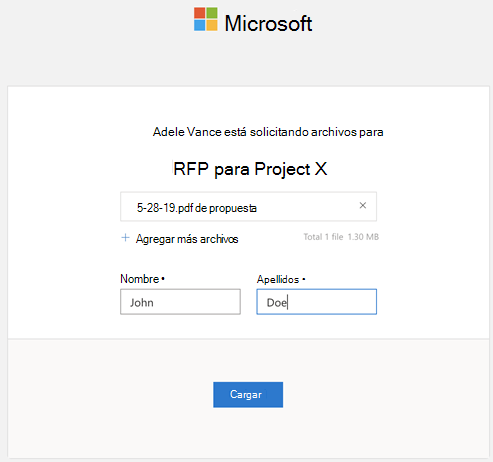
Task: Click the Microsoft wordmark text
Action: (268, 23)
